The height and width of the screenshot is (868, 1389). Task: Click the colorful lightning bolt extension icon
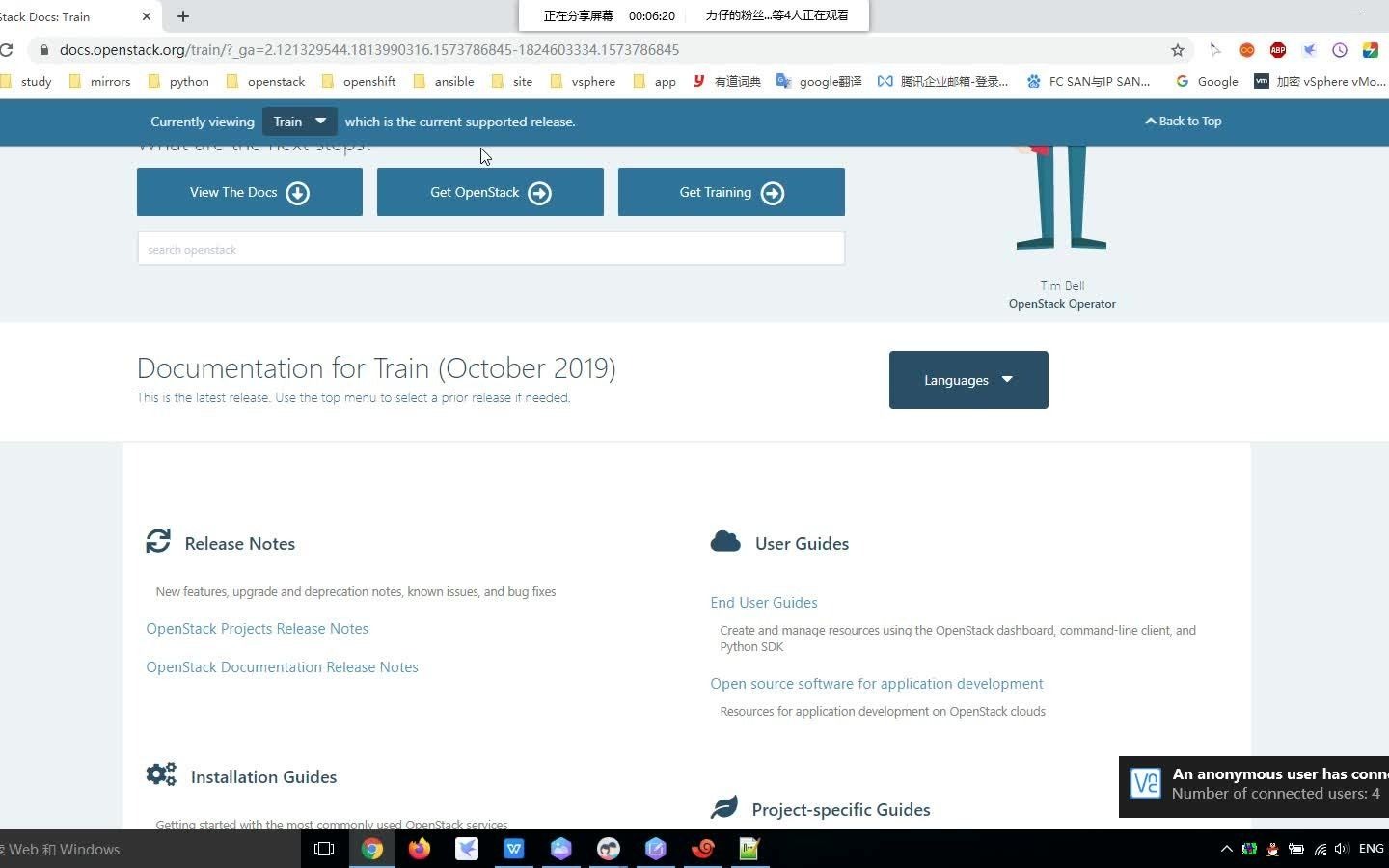(1370, 50)
